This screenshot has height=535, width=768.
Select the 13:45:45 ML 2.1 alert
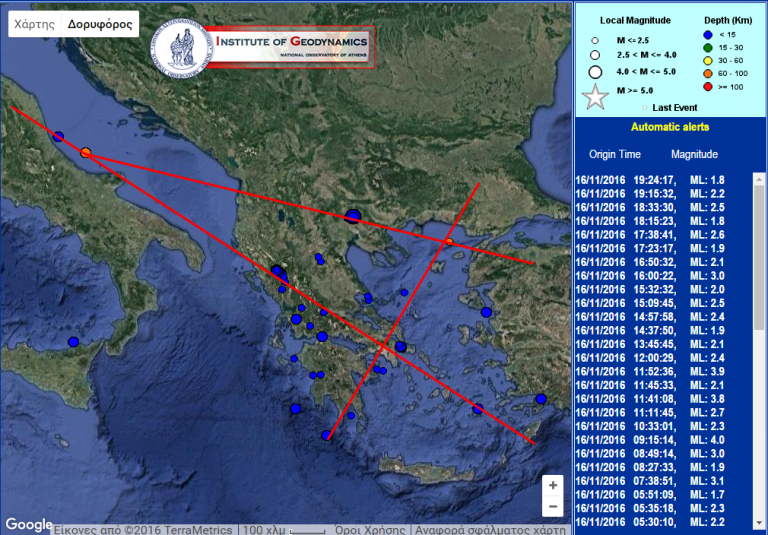[x=649, y=344]
